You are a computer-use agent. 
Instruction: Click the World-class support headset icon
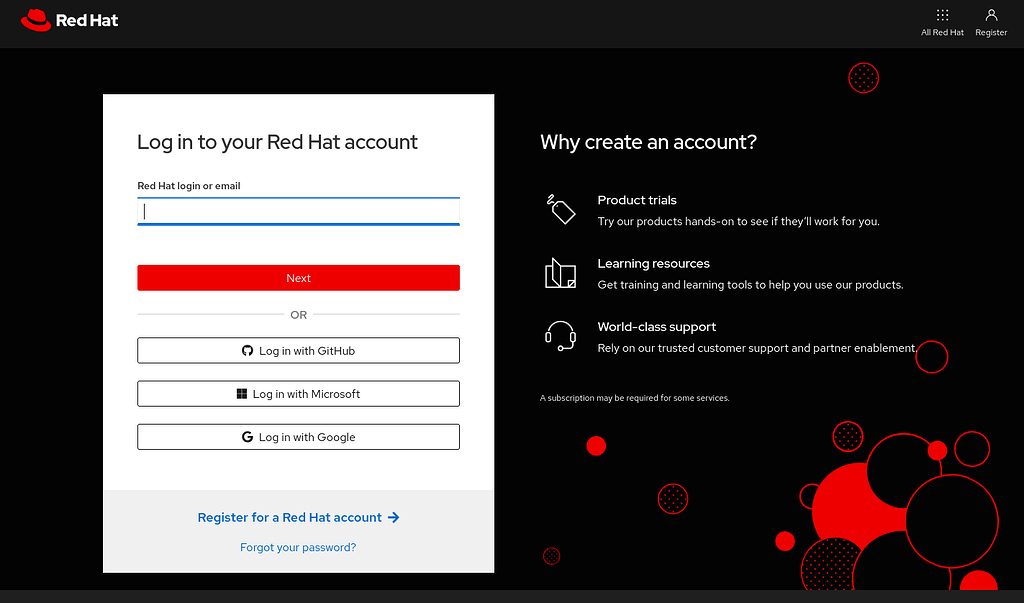pyautogui.click(x=560, y=336)
